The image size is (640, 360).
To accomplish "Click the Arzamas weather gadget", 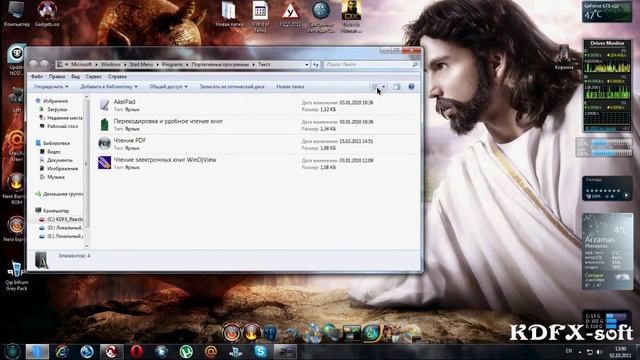I will [x=607, y=251].
